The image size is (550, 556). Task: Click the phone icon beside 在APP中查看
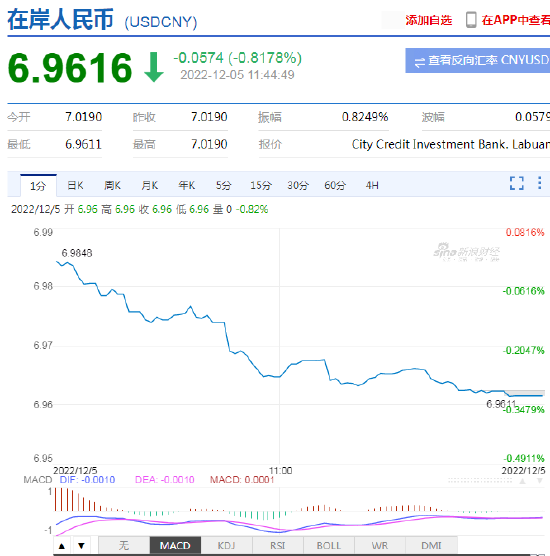coord(471,20)
